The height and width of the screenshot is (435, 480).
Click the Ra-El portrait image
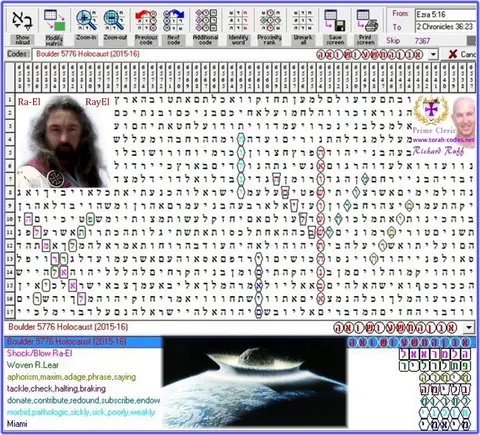coord(63,142)
